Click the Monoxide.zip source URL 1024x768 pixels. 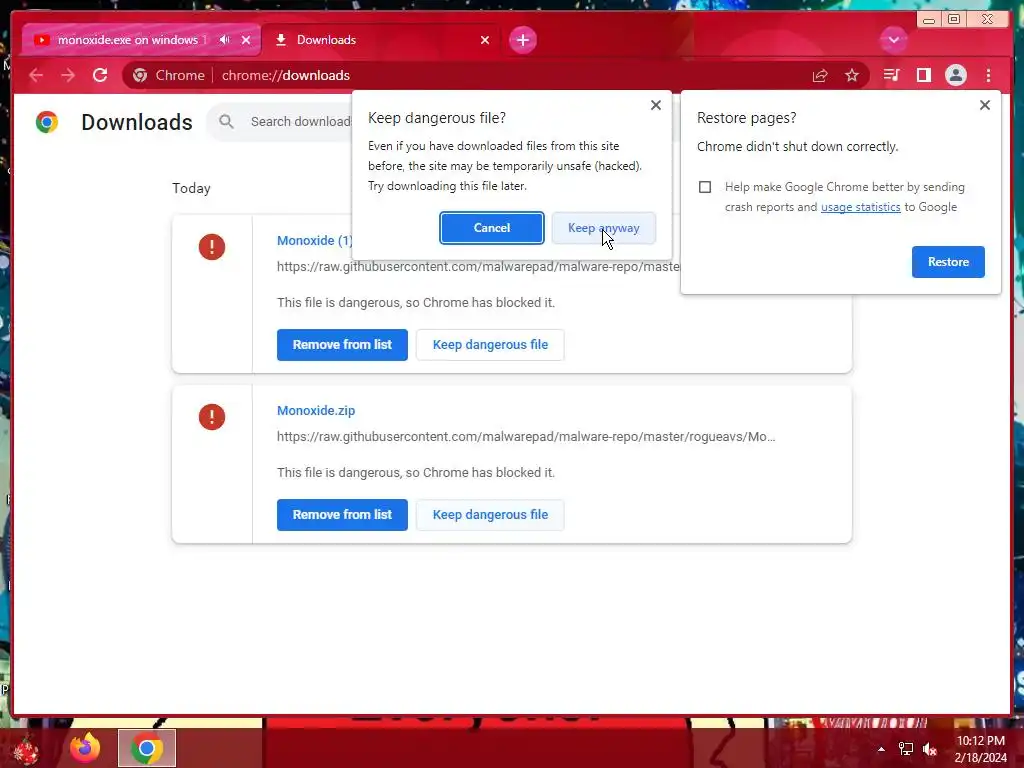(526, 437)
